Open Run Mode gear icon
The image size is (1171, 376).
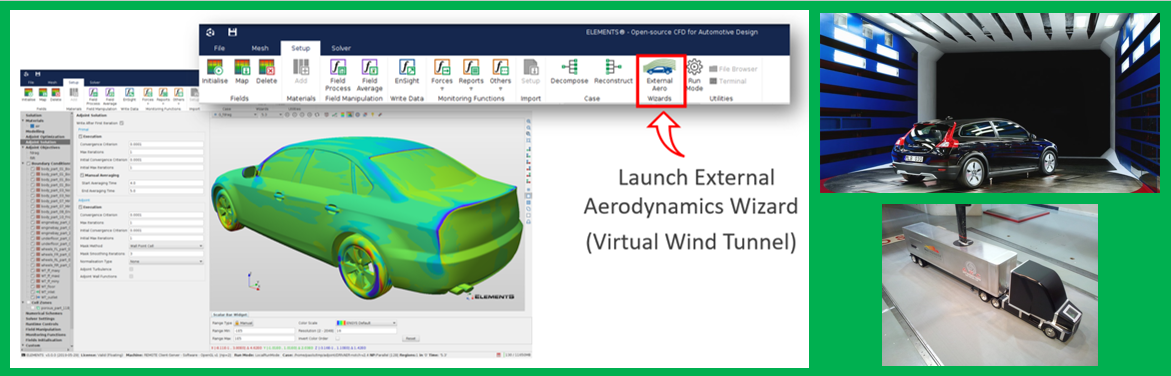click(695, 74)
